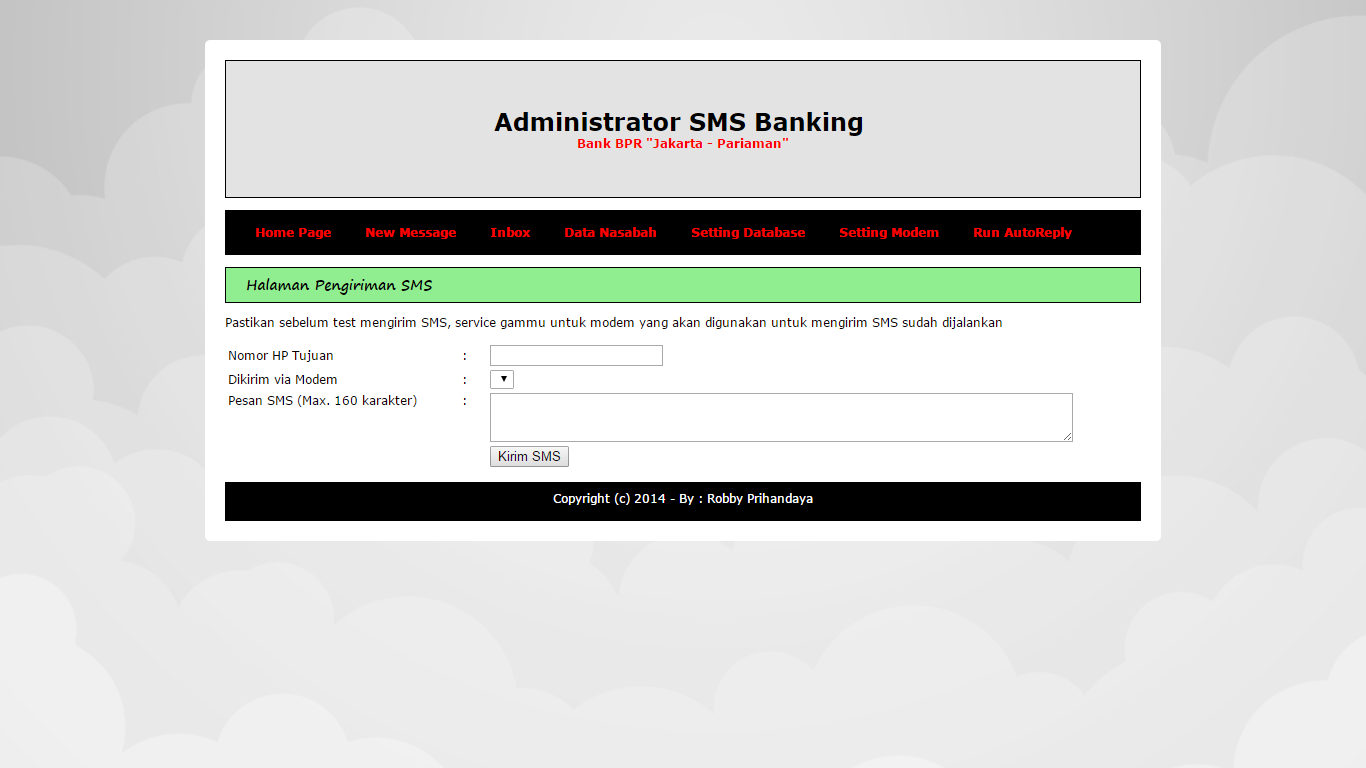The height and width of the screenshot is (768, 1366).
Task: Go to Home Page menu link
Action: (293, 233)
